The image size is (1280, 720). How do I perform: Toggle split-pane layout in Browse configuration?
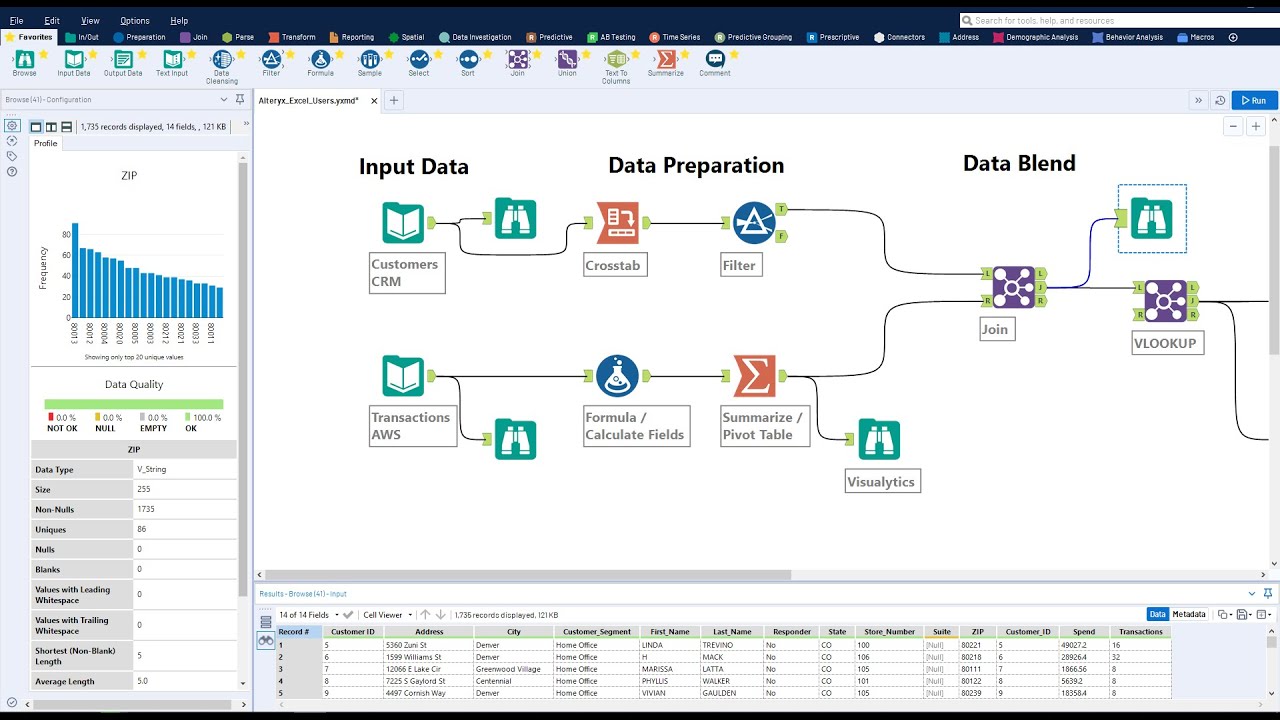51,126
